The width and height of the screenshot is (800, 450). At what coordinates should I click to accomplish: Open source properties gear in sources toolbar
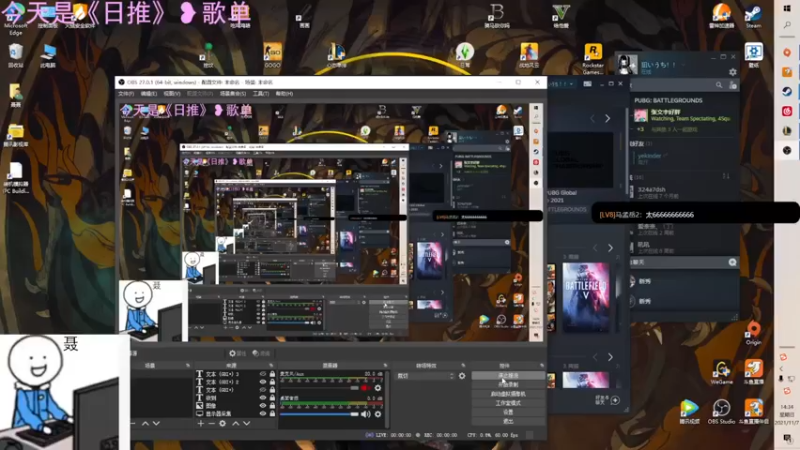pos(222,423)
